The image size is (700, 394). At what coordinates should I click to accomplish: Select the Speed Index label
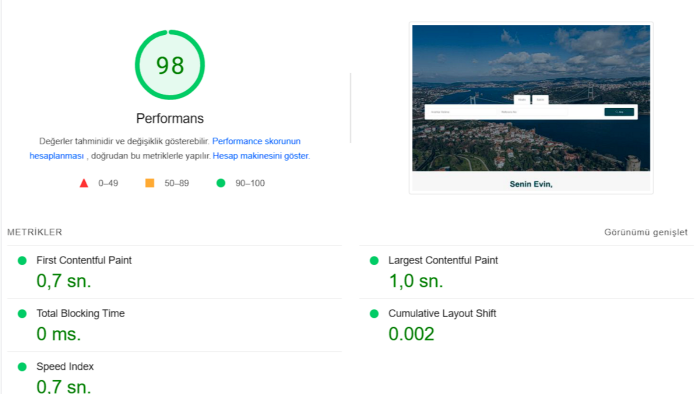pyautogui.click(x=65, y=366)
